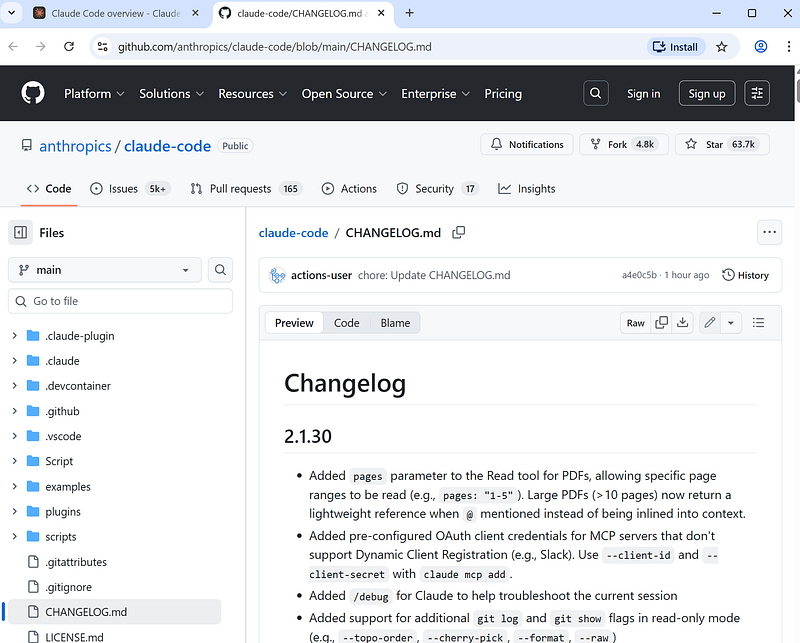Viewport: 800px width, 643px height.
Task: Switch to the Blame view
Action: pos(395,323)
